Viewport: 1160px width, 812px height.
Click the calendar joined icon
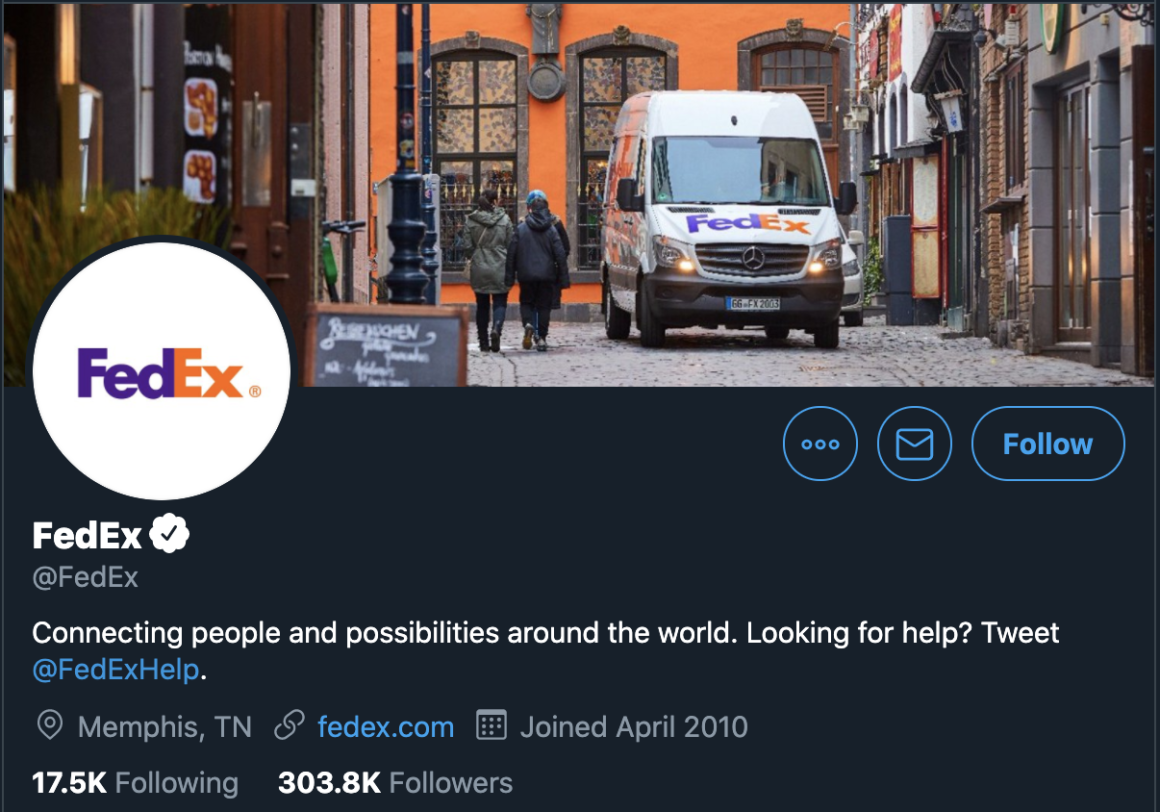coord(491,725)
